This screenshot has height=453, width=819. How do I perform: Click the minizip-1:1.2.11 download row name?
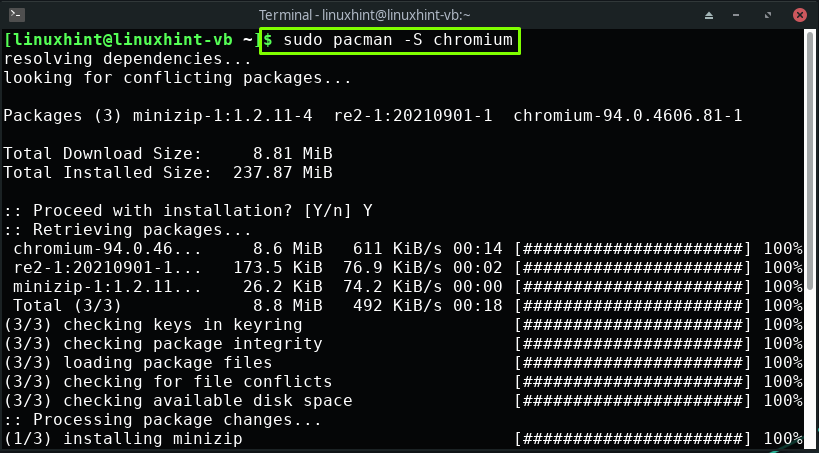(107, 286)
